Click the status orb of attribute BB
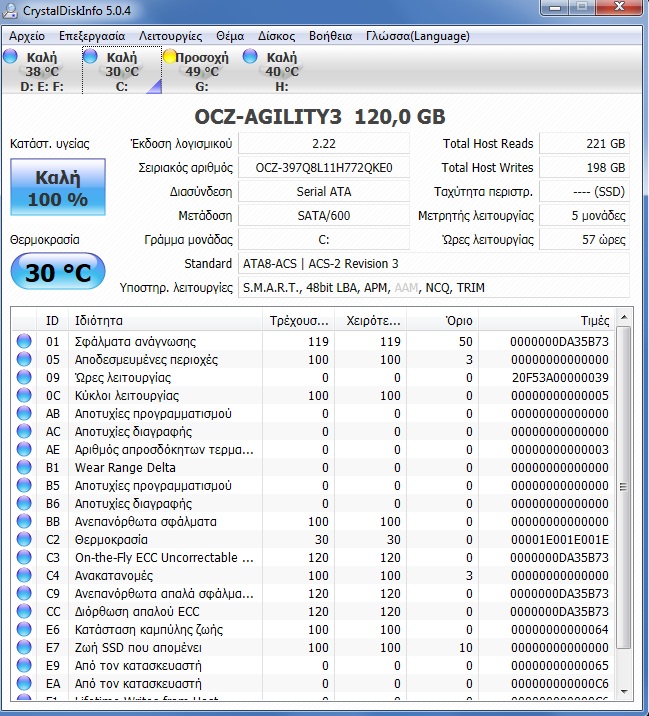The image size is (649, 716). tap(24, 521)
